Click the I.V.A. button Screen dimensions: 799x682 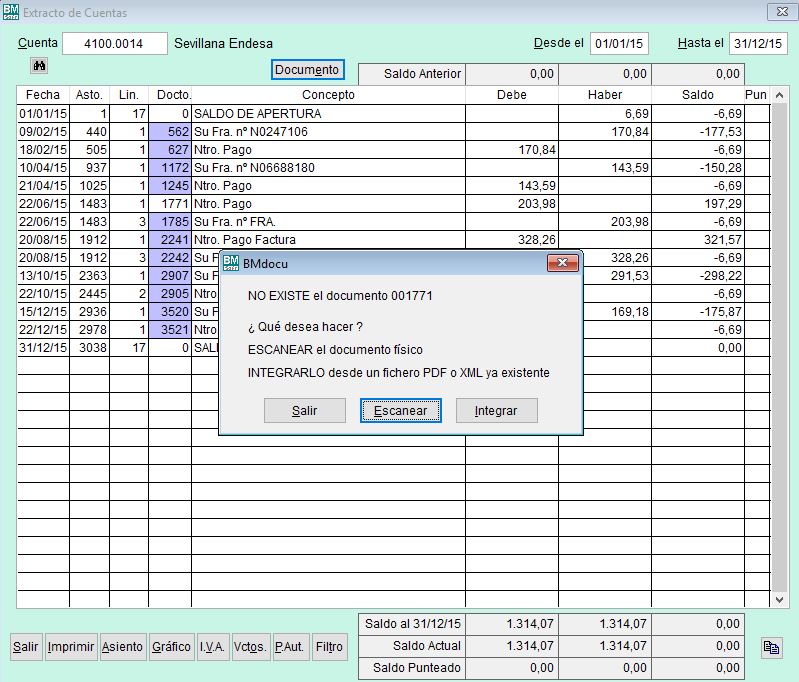click(211, 647)
